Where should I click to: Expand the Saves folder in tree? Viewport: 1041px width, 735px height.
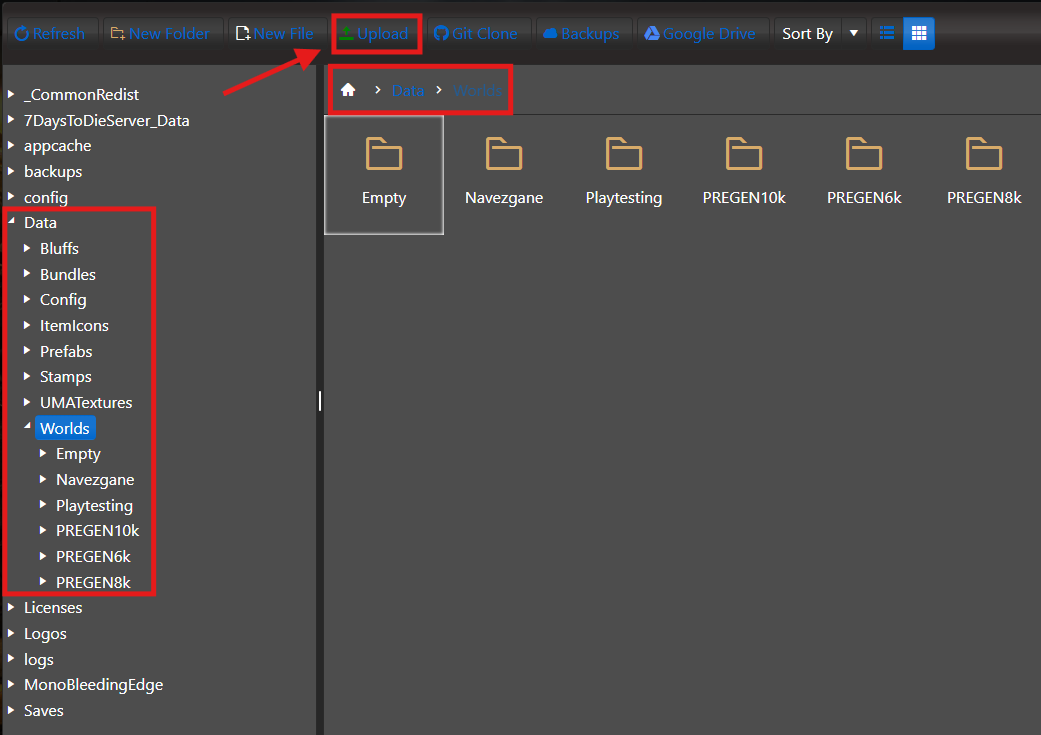(x=11, y=710)
